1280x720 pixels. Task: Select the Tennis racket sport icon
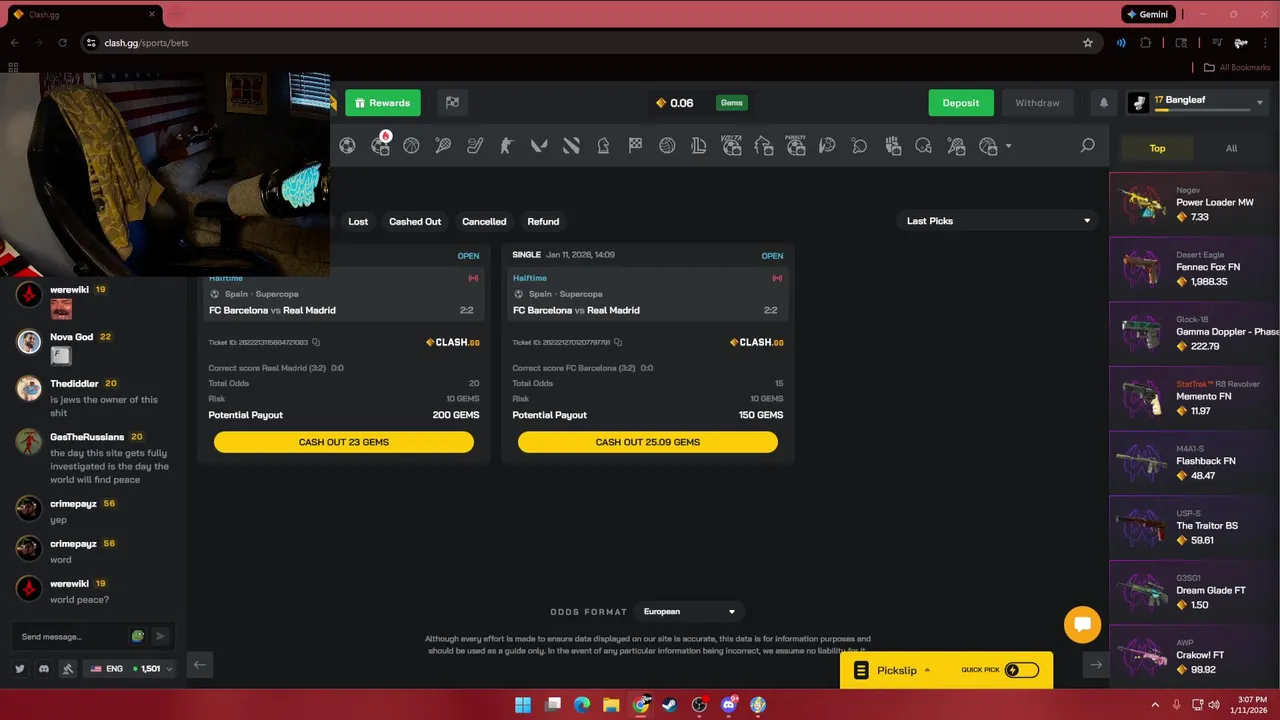pos(443,146)
